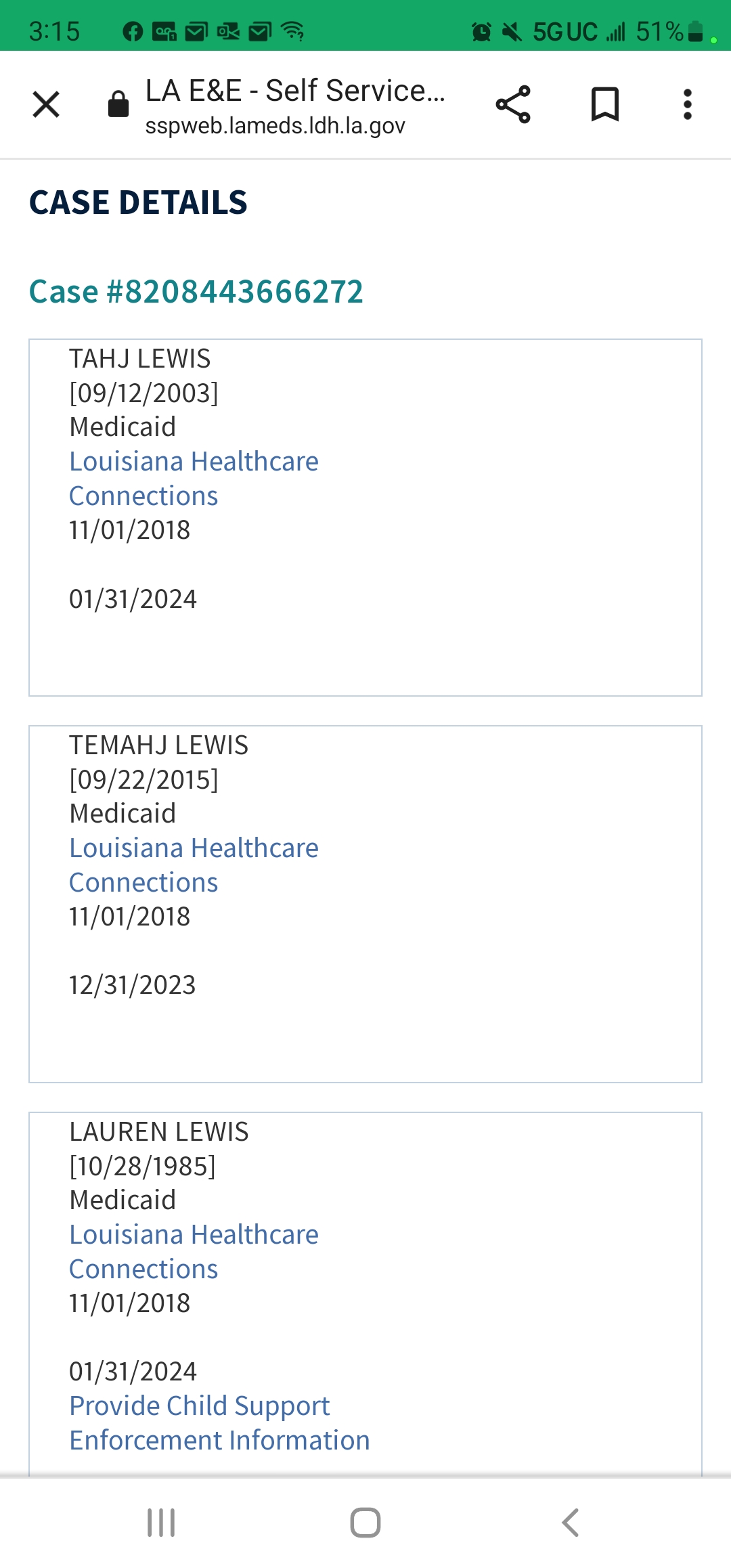Close the browser tab with X icon
This screenshot has width=731, height=1568.
[46, 104]
